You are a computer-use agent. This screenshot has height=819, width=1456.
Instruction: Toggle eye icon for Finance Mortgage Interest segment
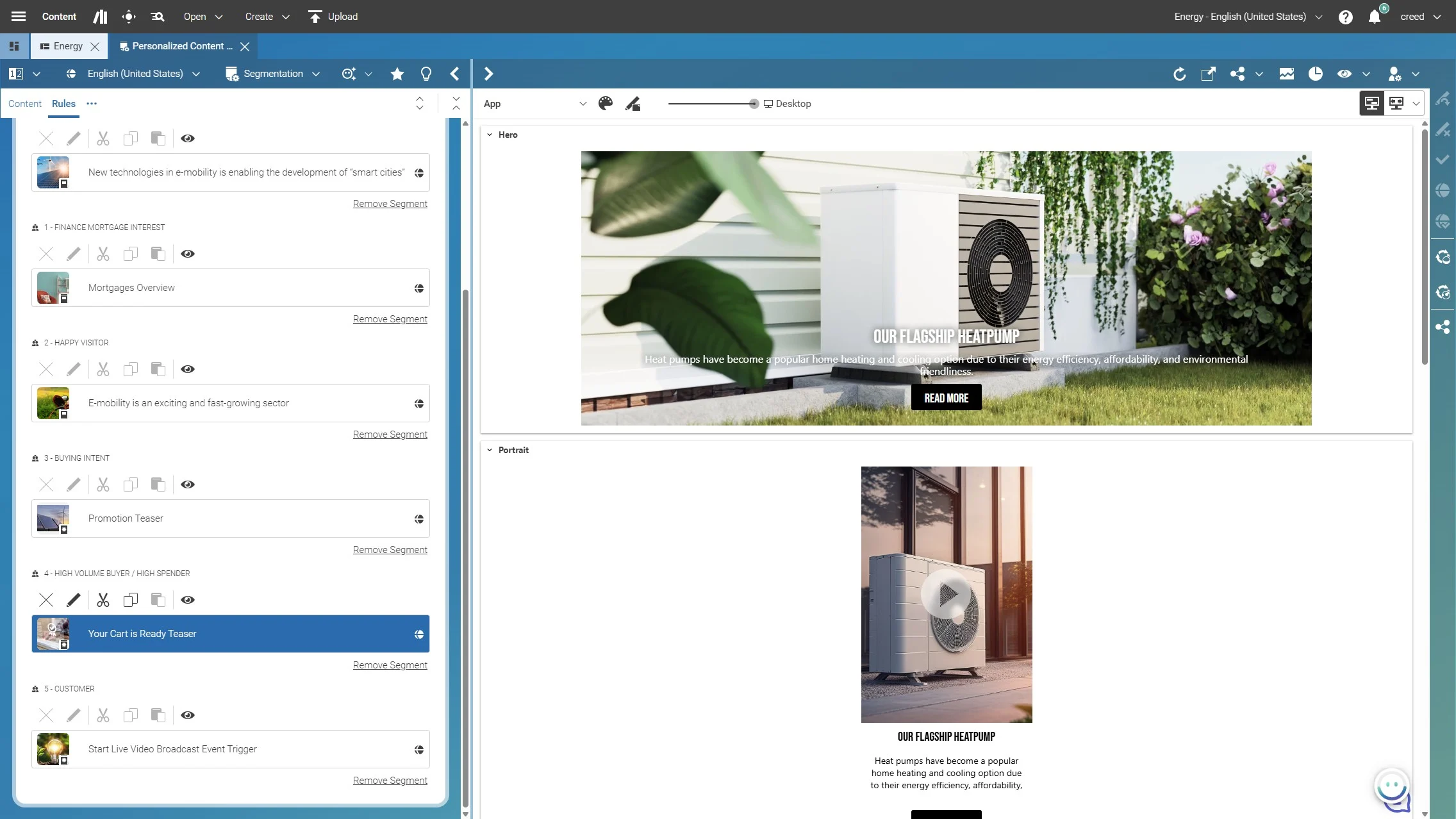(188, 254)
